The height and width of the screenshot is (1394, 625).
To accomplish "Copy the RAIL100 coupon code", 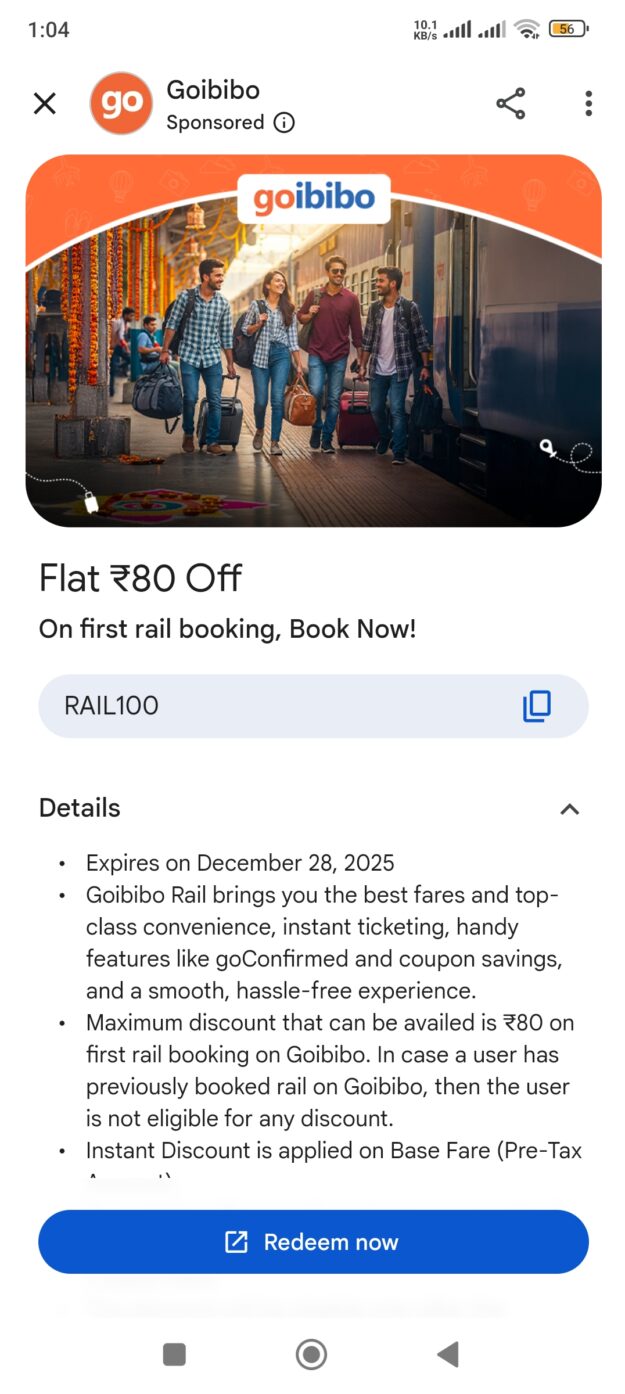I will (x=537, y=706).
